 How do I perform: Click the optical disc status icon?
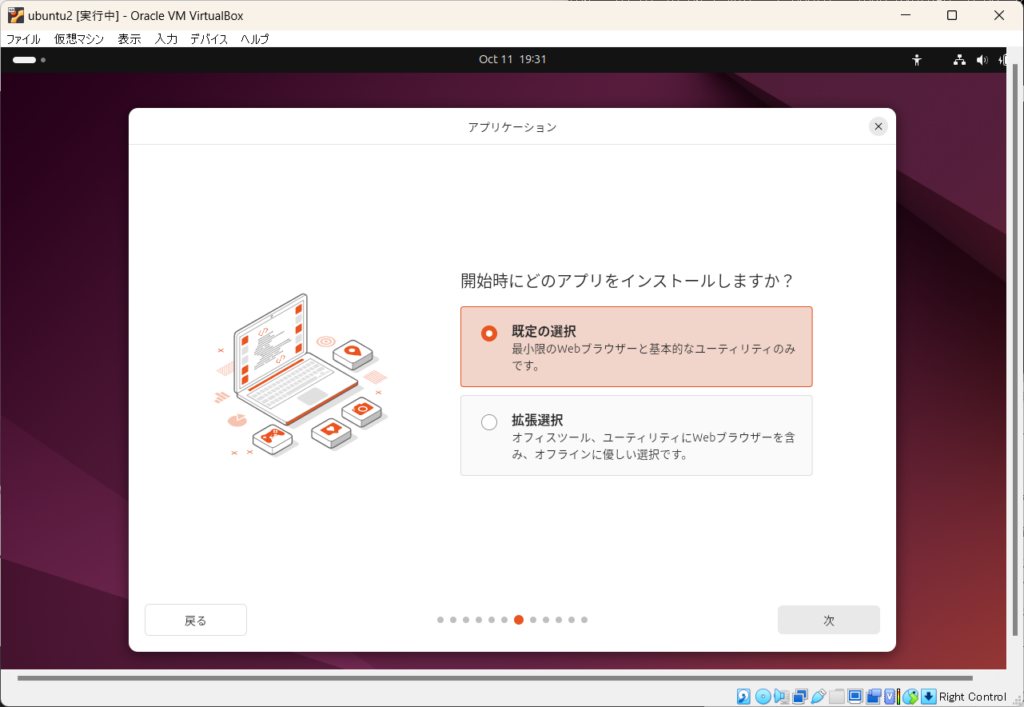coord(763,697)
